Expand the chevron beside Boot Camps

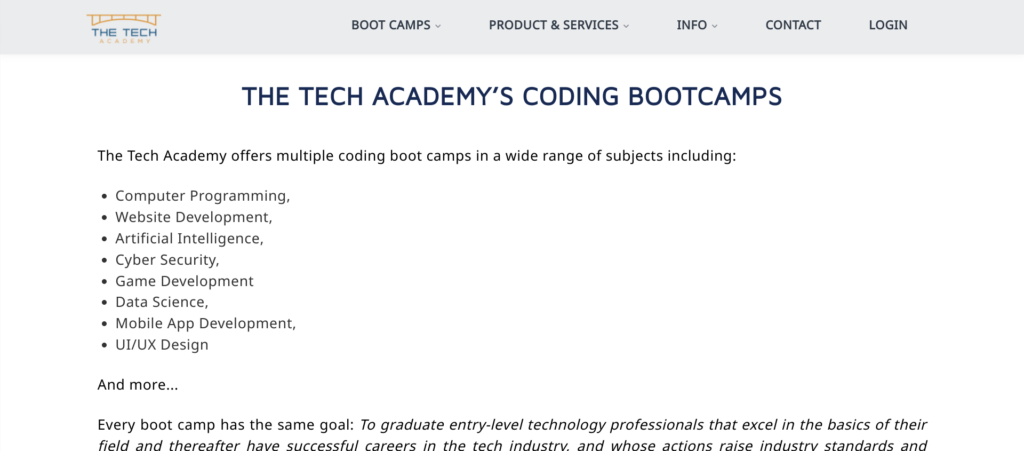(x=438, y=26)
